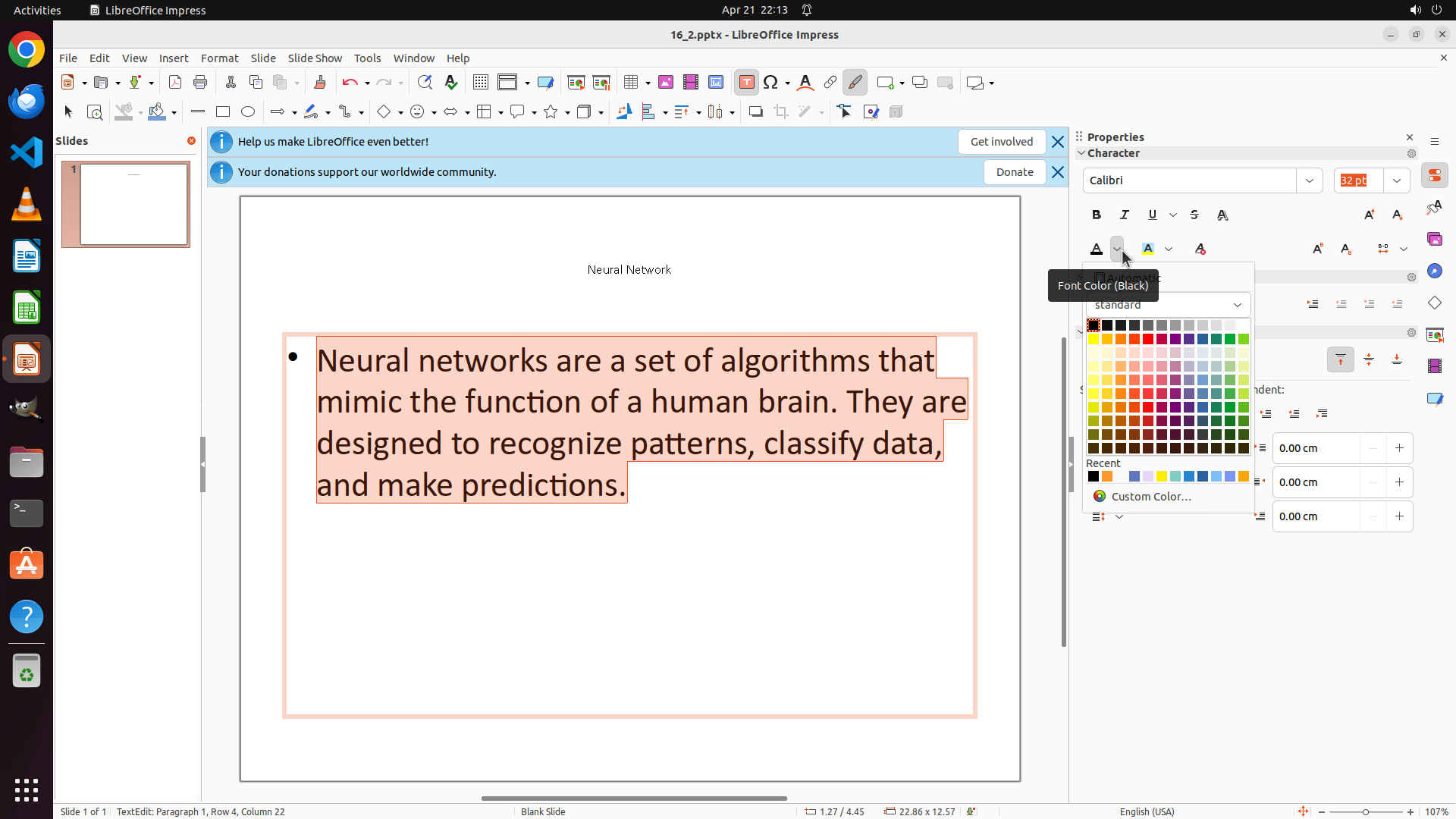Toggle the Underline formatting button
Viewport: 1456px width, 819px height.
coord(1152,215)
